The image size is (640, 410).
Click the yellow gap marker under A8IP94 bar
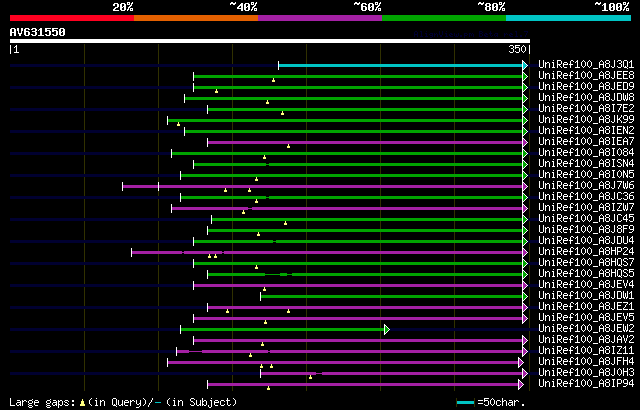coord(268,388)
